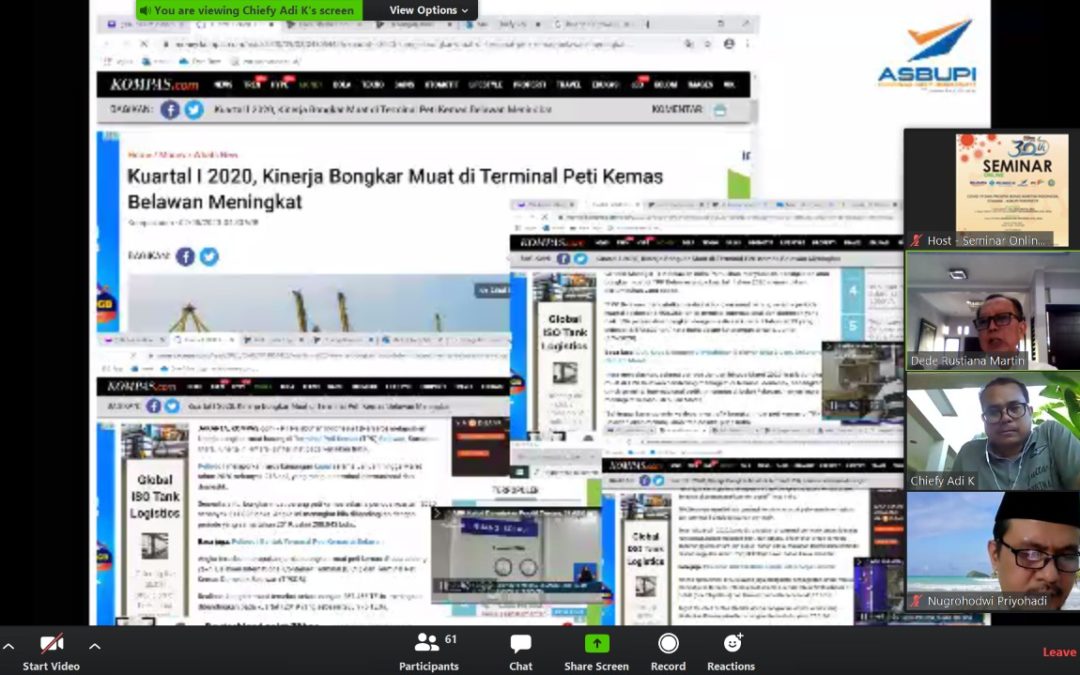Click the Global ISO Tank Logistics ad in the right window
The width and height of the screenshot is (1080, 675).
click(x=565, y=353)
